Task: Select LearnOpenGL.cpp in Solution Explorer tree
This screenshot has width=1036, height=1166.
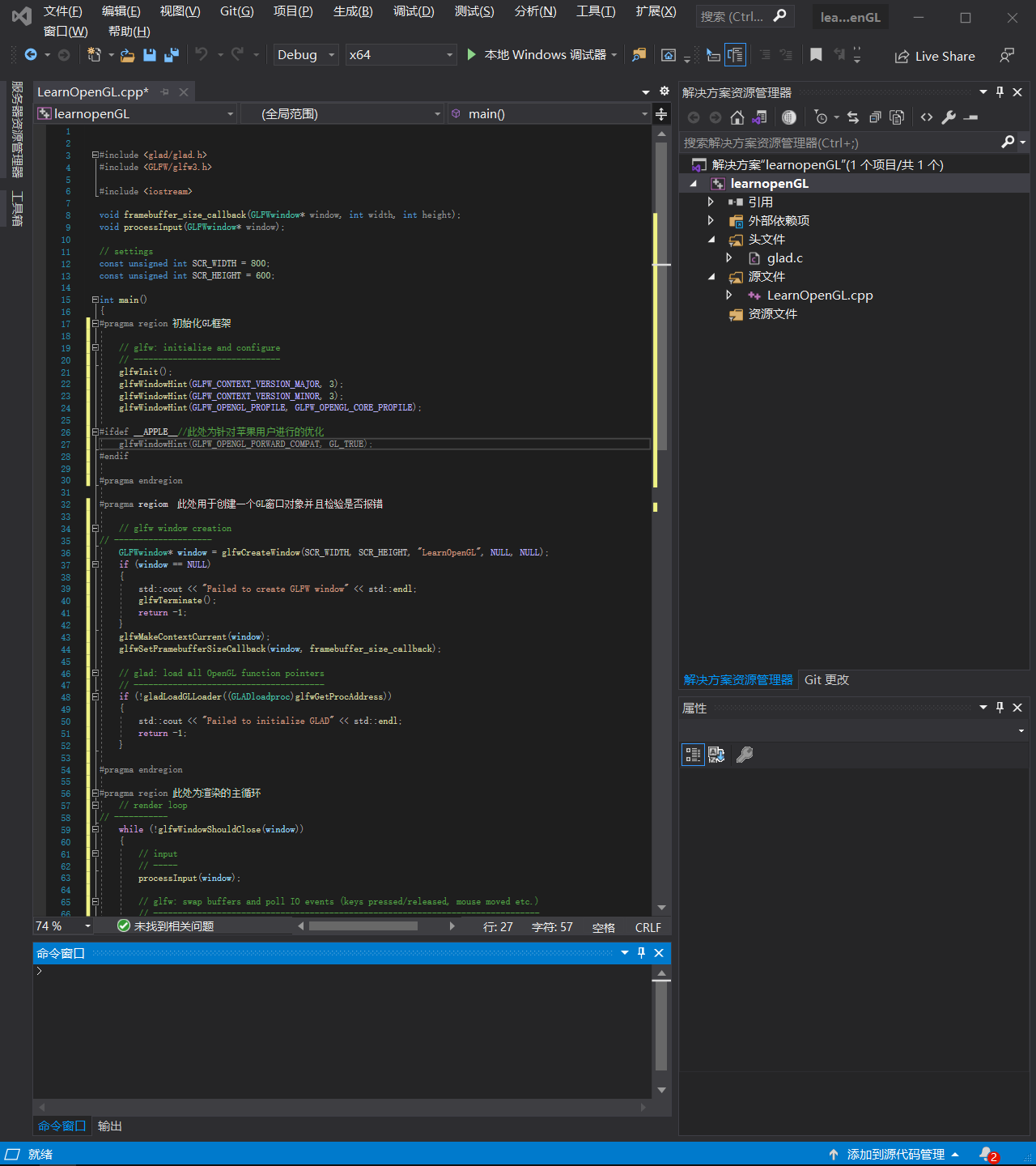Action: tap(820, 295)
